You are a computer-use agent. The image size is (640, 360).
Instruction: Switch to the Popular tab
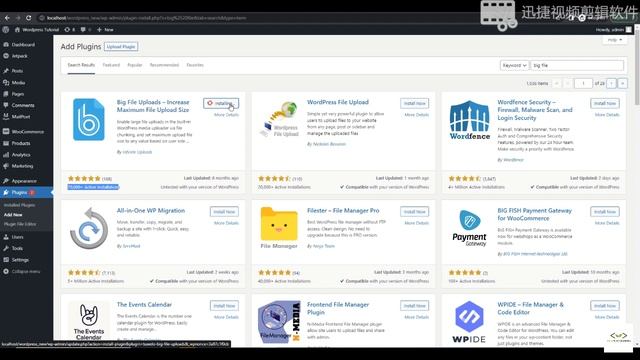(135, 65)
